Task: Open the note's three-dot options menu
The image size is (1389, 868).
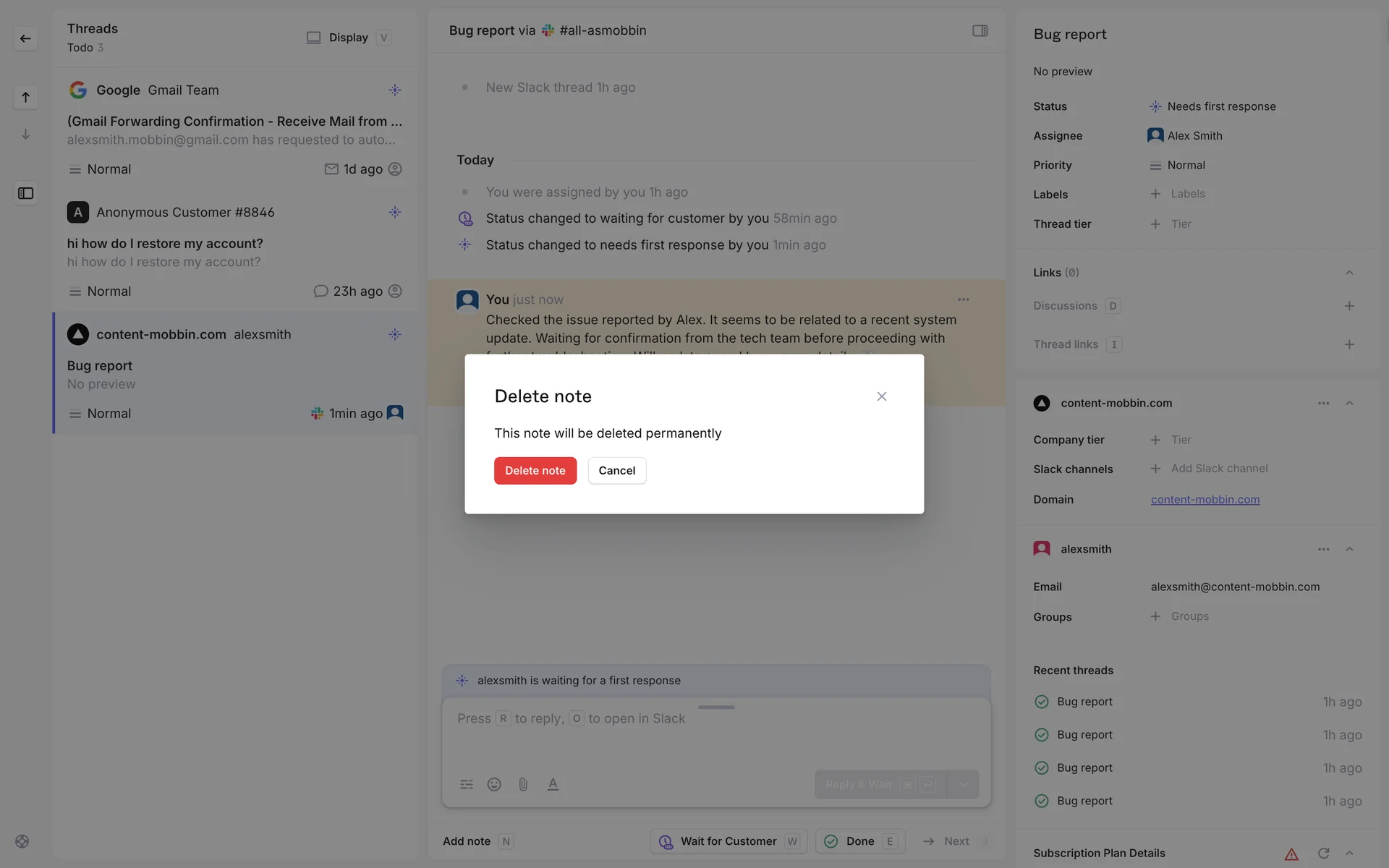Action: (963, 299)
